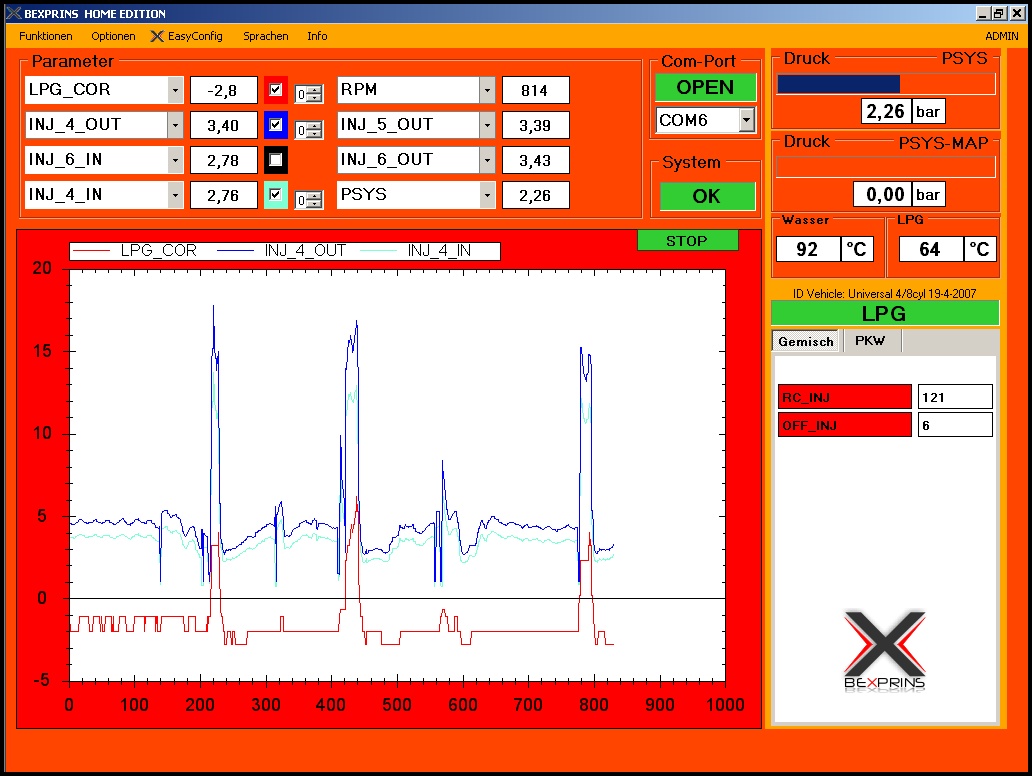This screenshot has width=1032, height=776.
Task: Toggle the cyan INJ_4_IN graph checkbox
Action: click(x=275, y=195)
